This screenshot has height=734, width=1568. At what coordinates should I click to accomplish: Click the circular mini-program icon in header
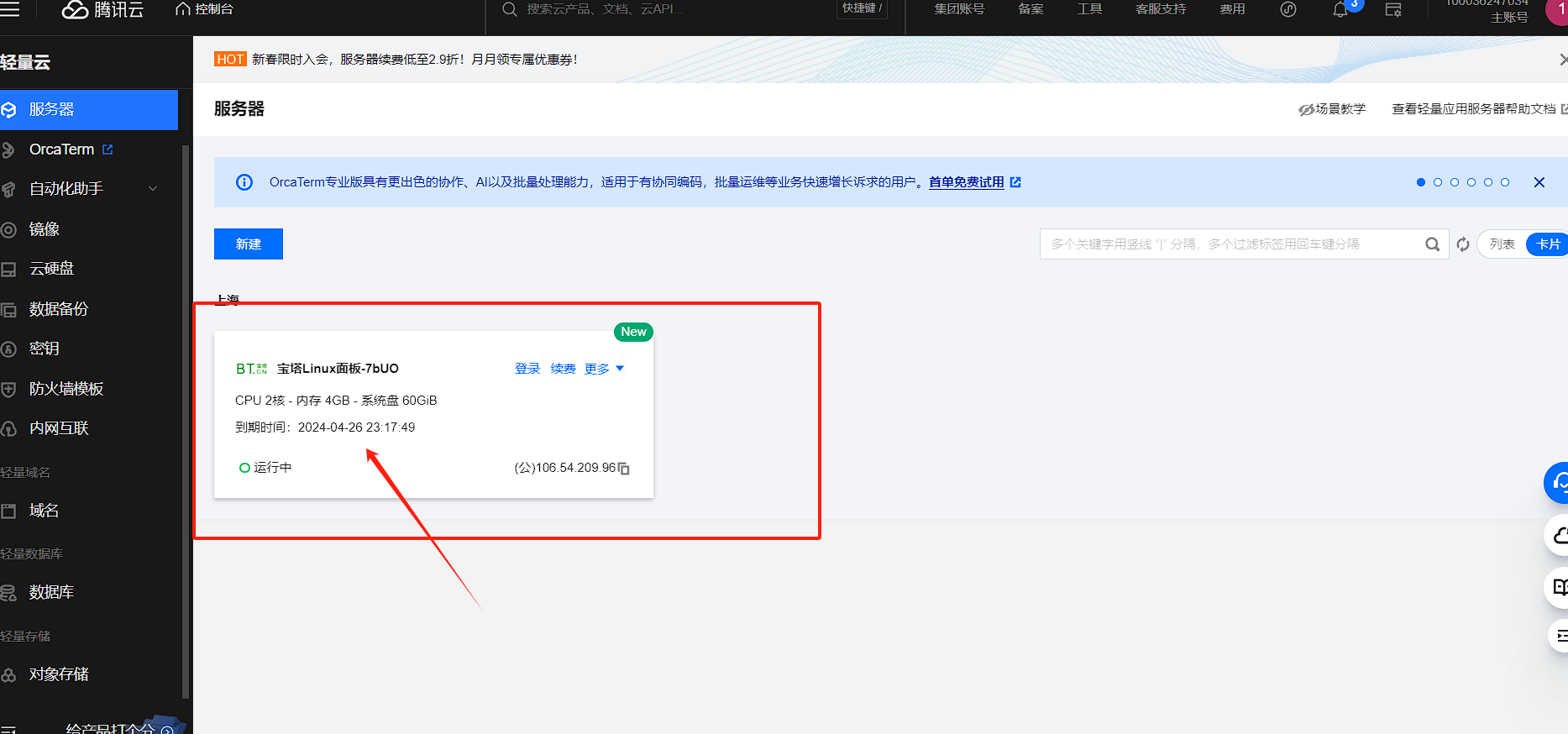click(x=1288, y=9)
